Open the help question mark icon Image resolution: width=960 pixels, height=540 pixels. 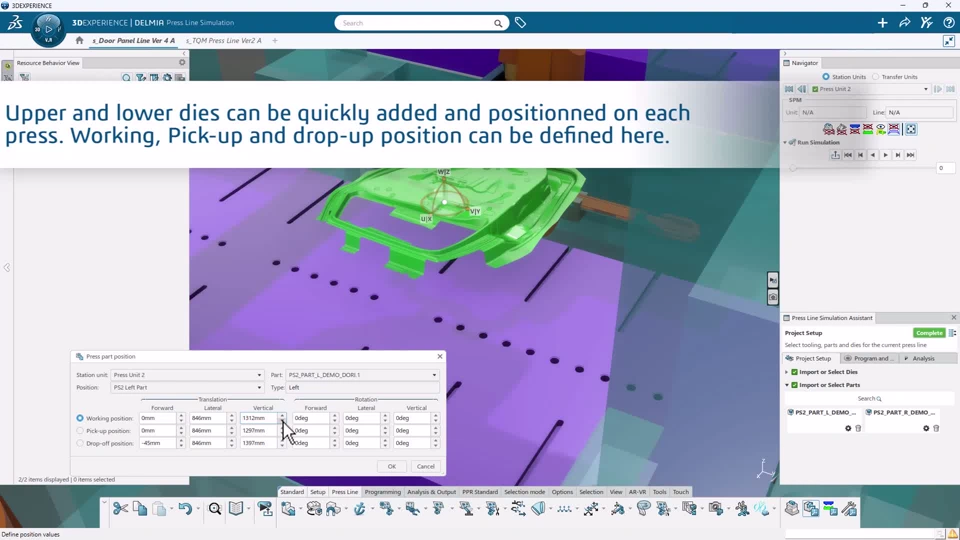[x=948, y=23]
